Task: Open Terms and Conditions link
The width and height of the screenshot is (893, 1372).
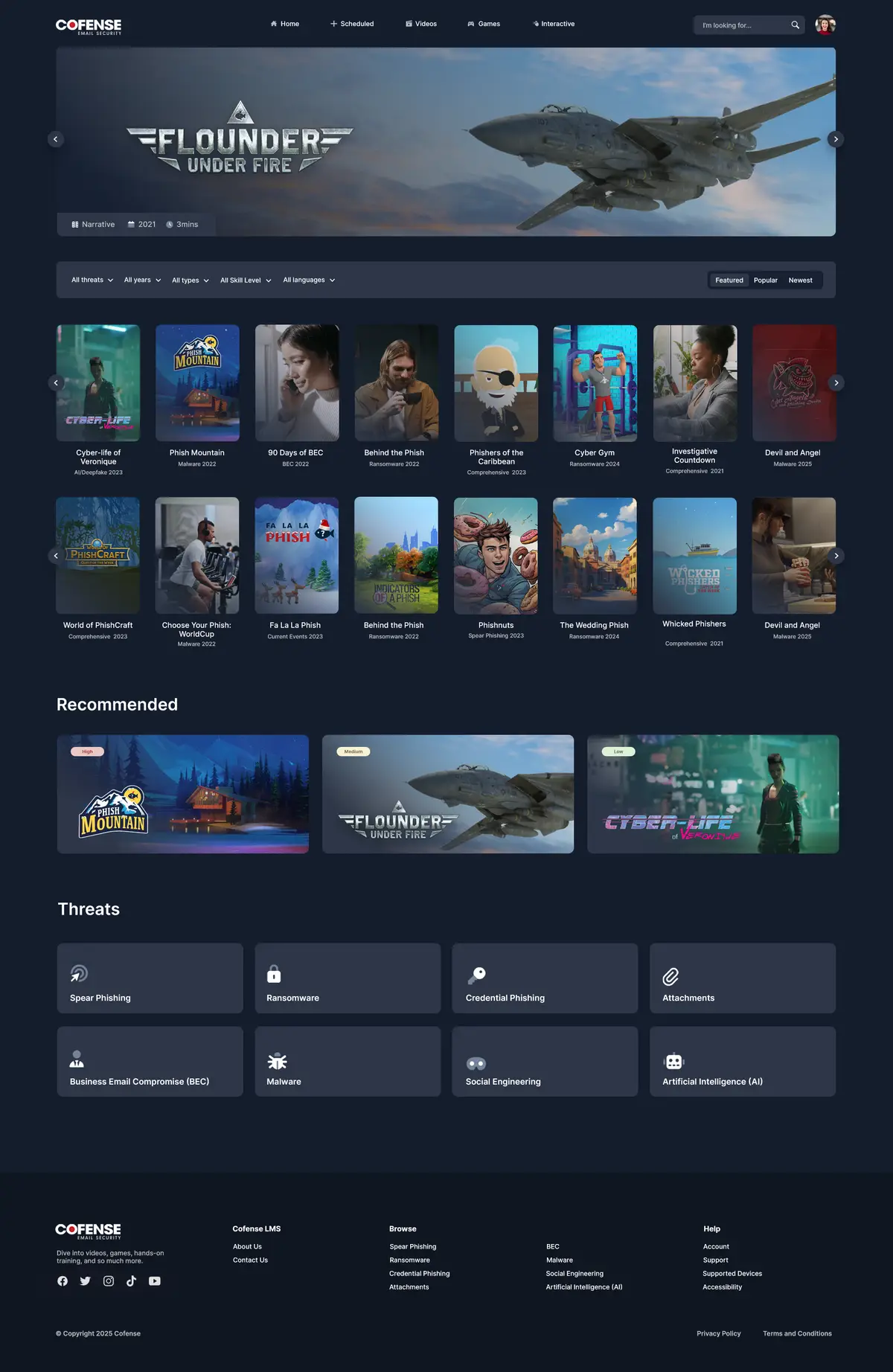Action: [x=797, y=1333]
